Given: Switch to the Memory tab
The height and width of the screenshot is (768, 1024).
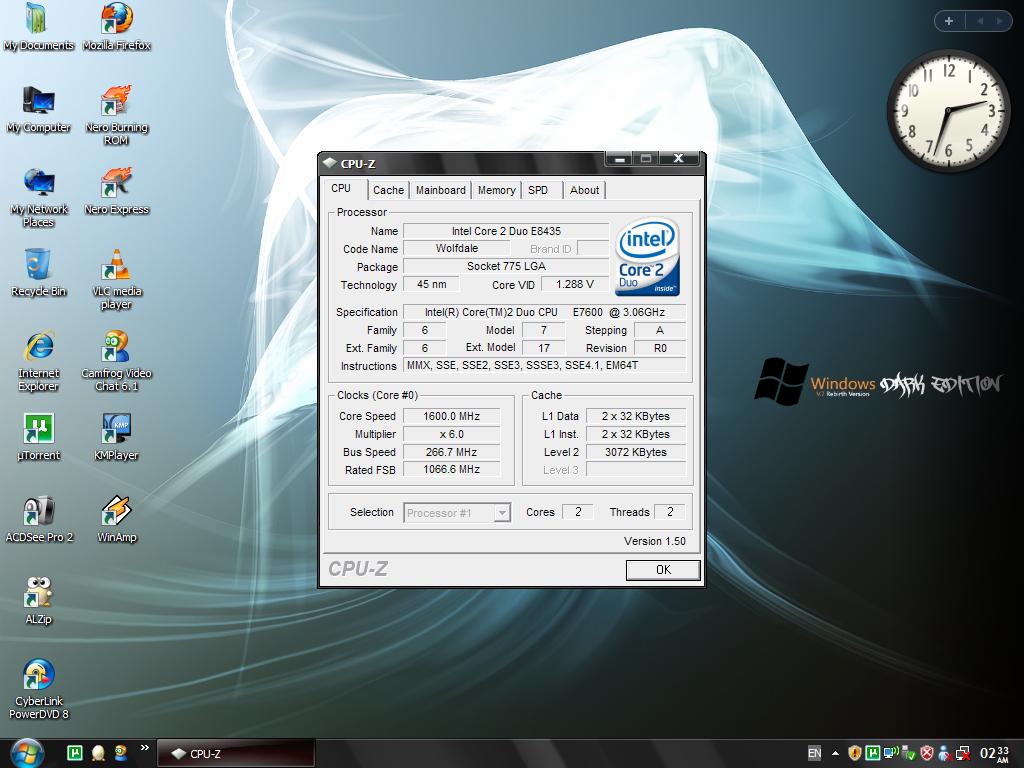Looking at the screenshot, I should (x=496, y=190).
